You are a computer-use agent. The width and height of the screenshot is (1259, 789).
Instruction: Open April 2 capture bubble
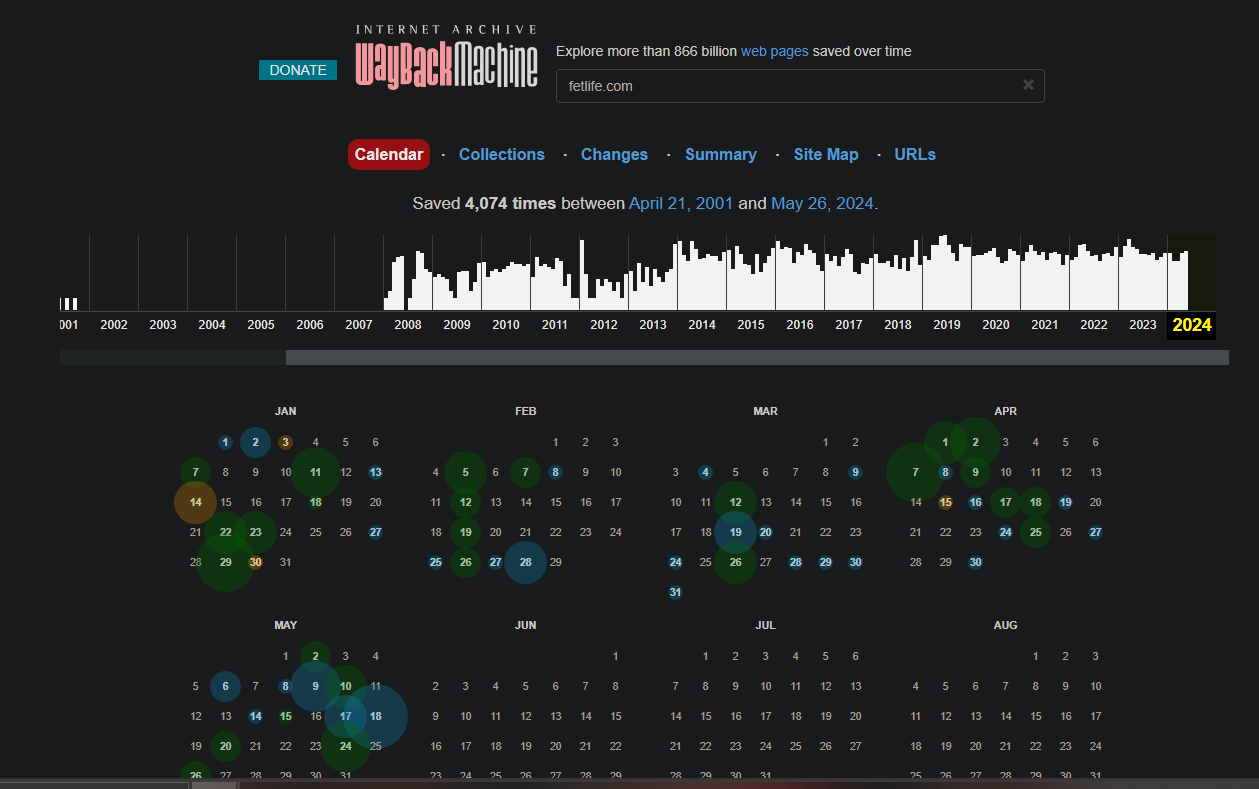pyautogui.click(x=976, y=442)
